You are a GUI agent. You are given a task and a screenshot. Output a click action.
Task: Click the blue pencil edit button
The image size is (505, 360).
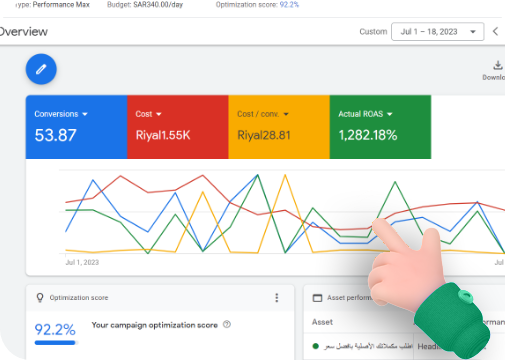41,69
